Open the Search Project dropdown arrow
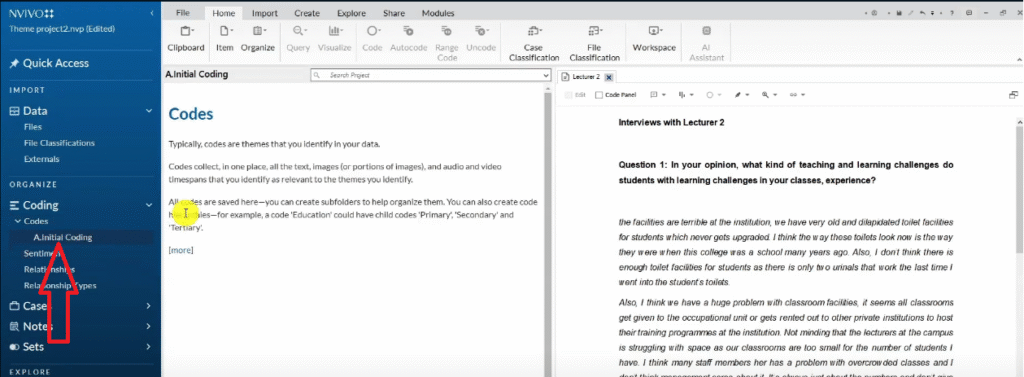 coord(546,76)
